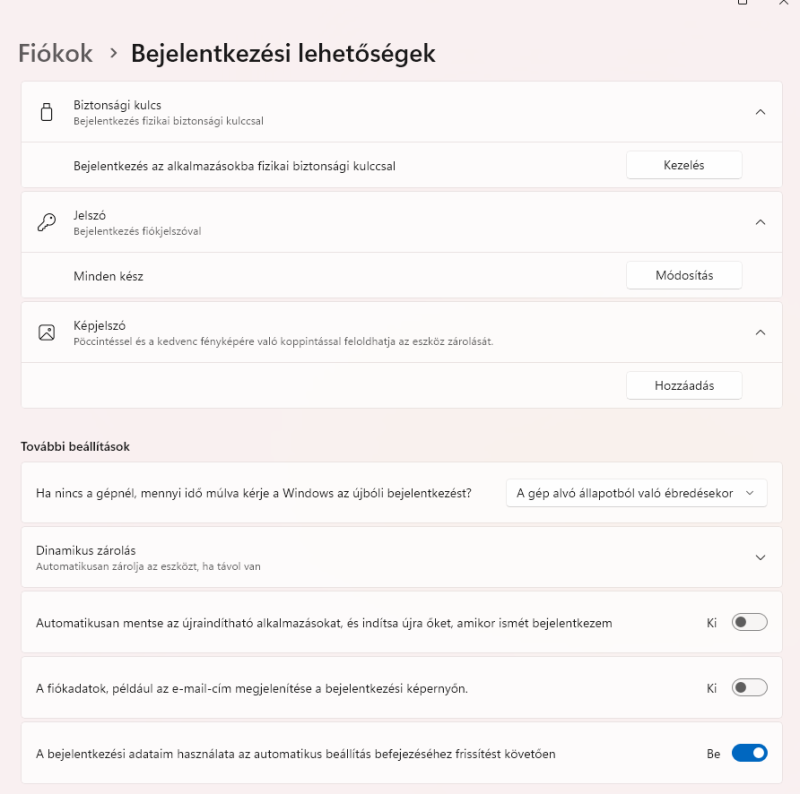Screen dimensions: 800x794
Task: Click the breadcrumb arrow after Fiókok
Action: tap(114, 53)
